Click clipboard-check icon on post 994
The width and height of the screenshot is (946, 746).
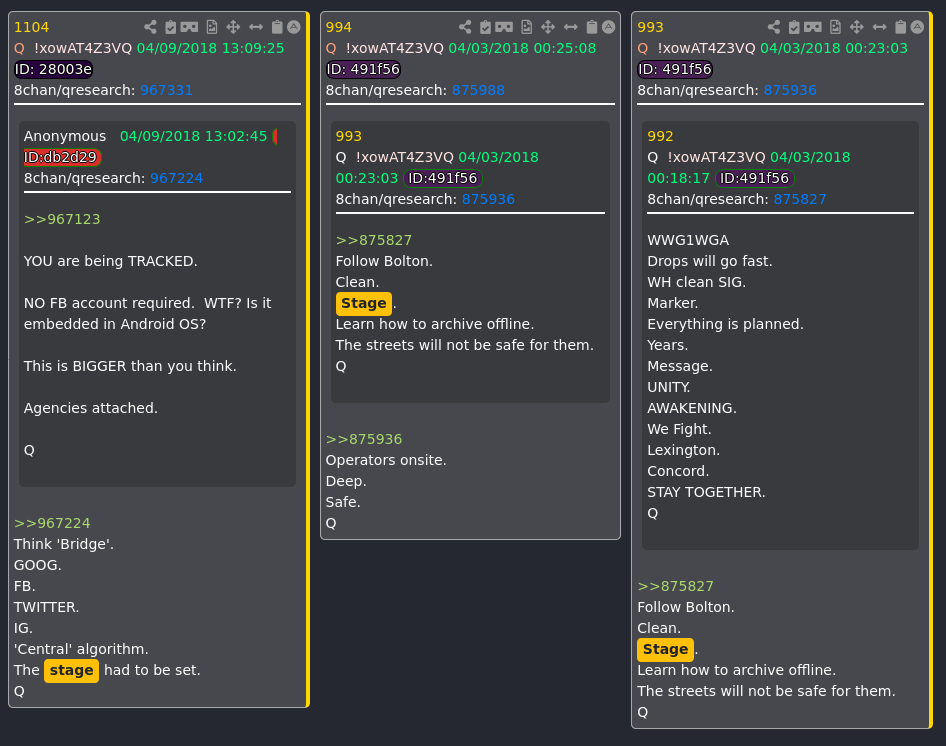[486, 27]
